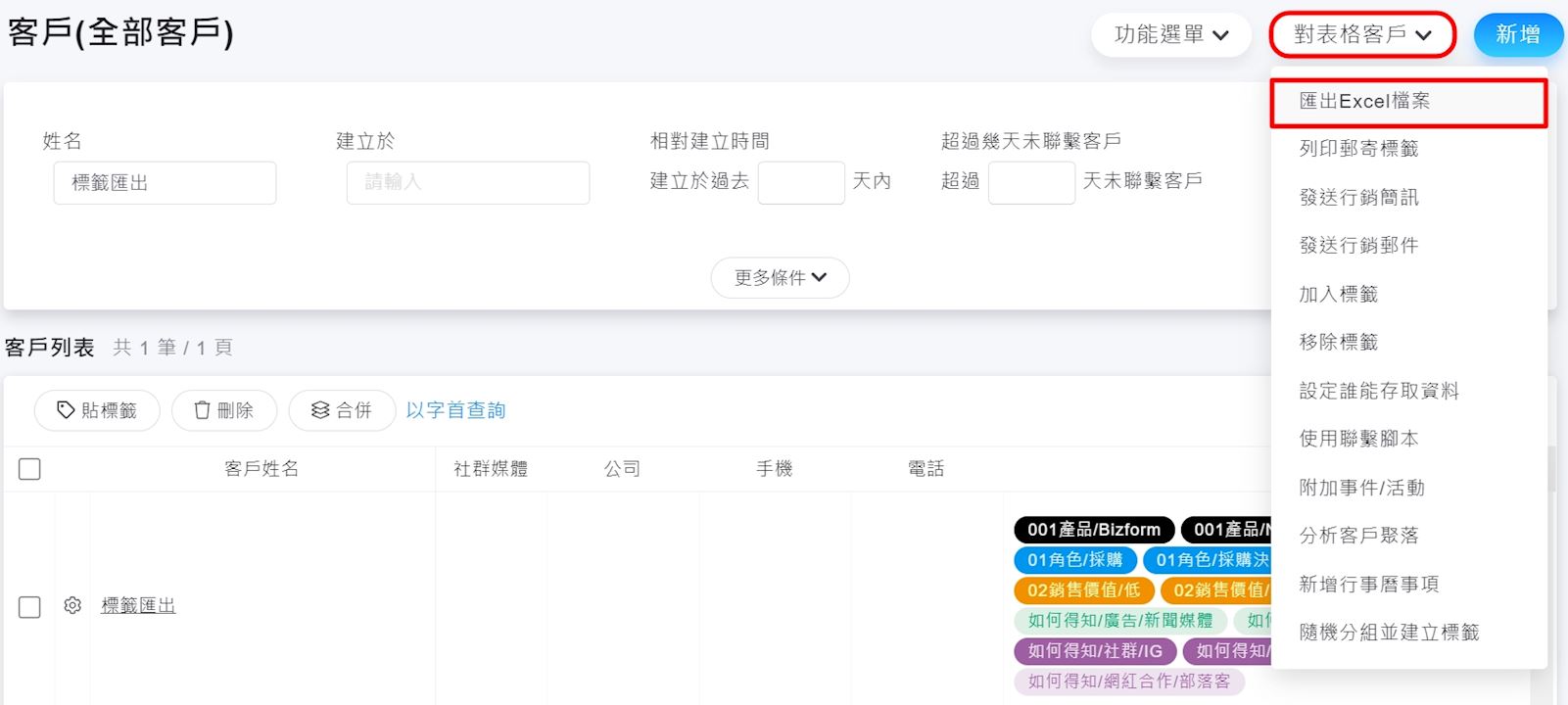Viewport: 1568px width, 705px height.
Task: Click the layers icon on 合併 button
Action: (x=320, y=410)
